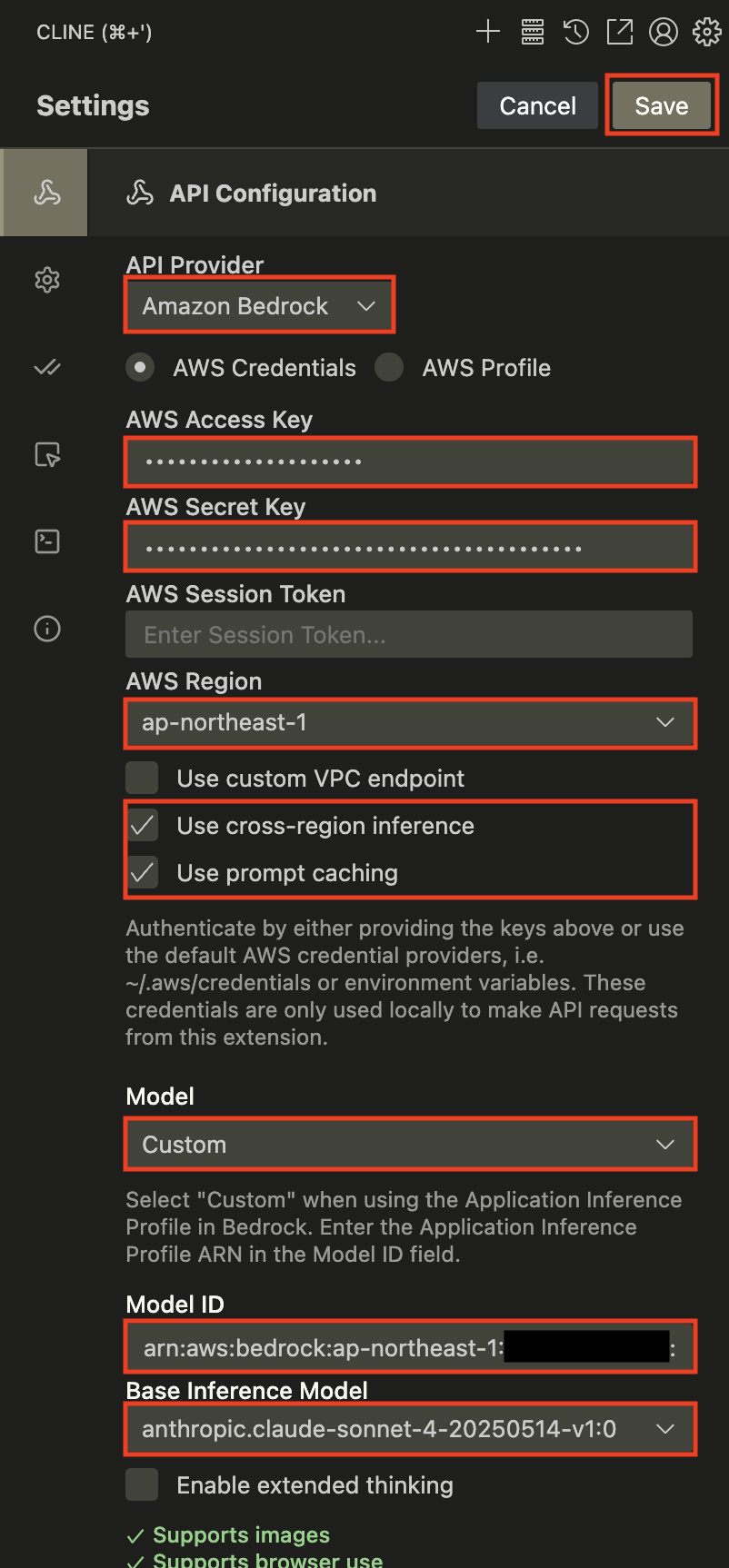This screenshot has height=1568, width=729.
Task: Click the settings gear in the top bar
Action: pos(706,31)
